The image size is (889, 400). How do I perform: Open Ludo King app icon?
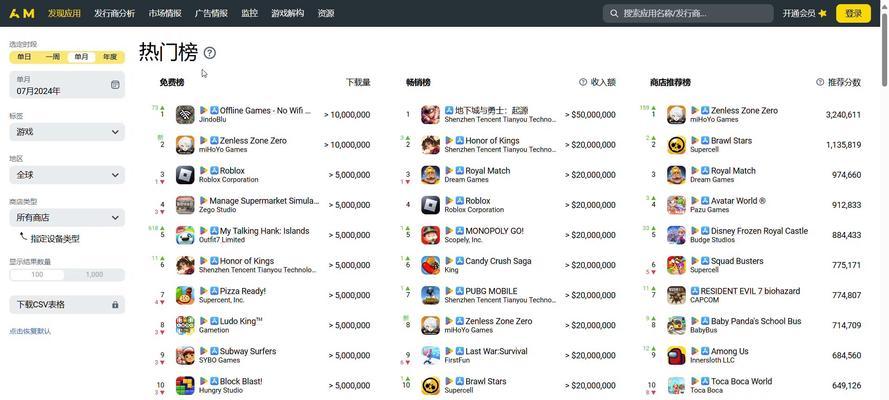pos(185,325)
